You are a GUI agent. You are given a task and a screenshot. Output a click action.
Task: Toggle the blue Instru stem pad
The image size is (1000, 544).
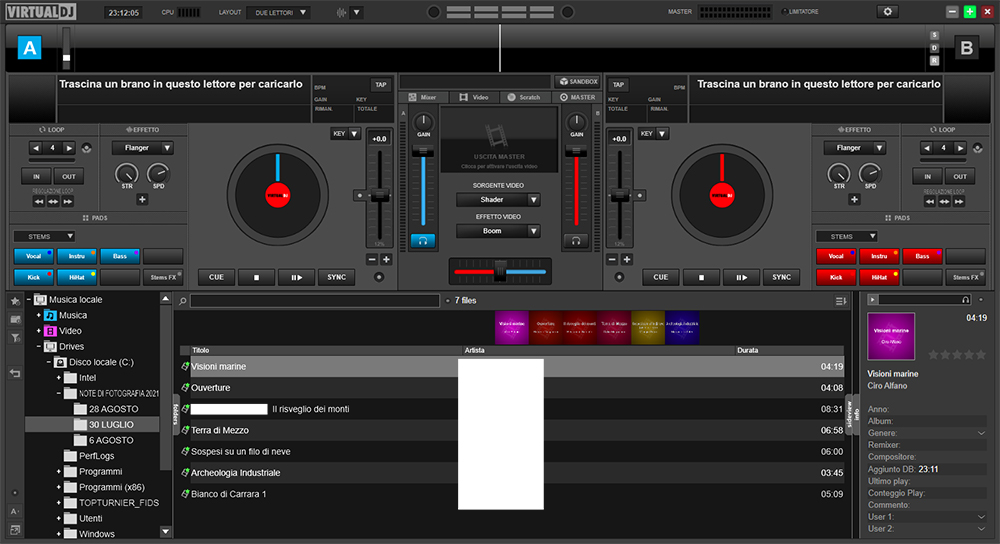click(77, 256)
